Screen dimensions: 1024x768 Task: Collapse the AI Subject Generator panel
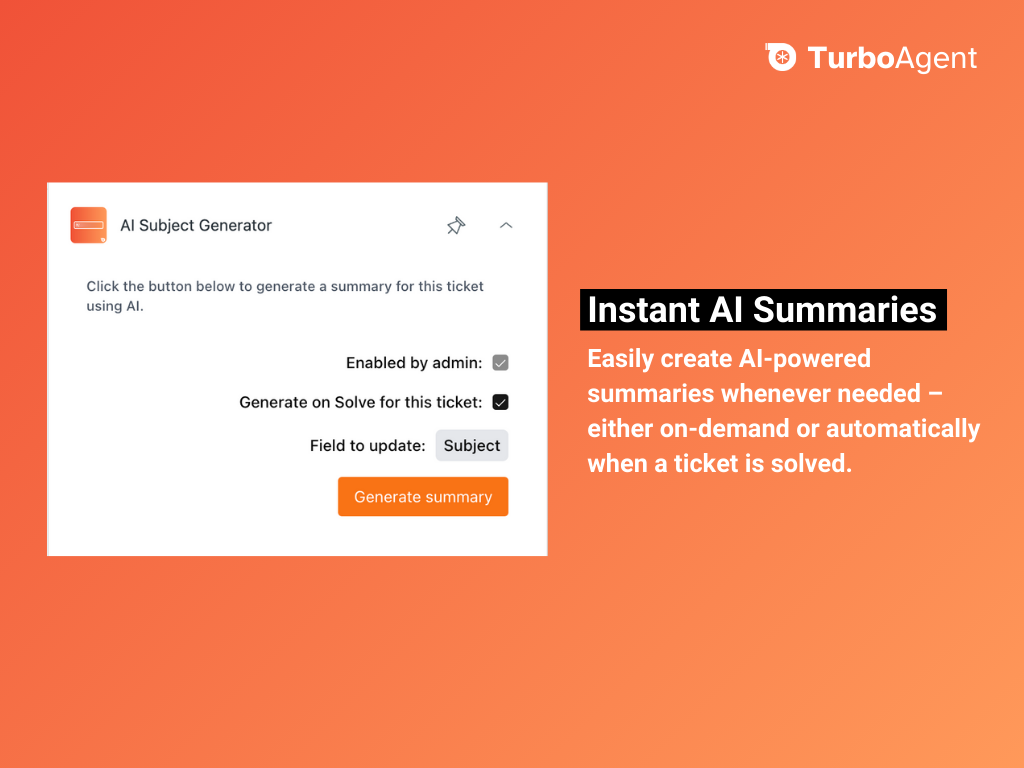(506, 226)
